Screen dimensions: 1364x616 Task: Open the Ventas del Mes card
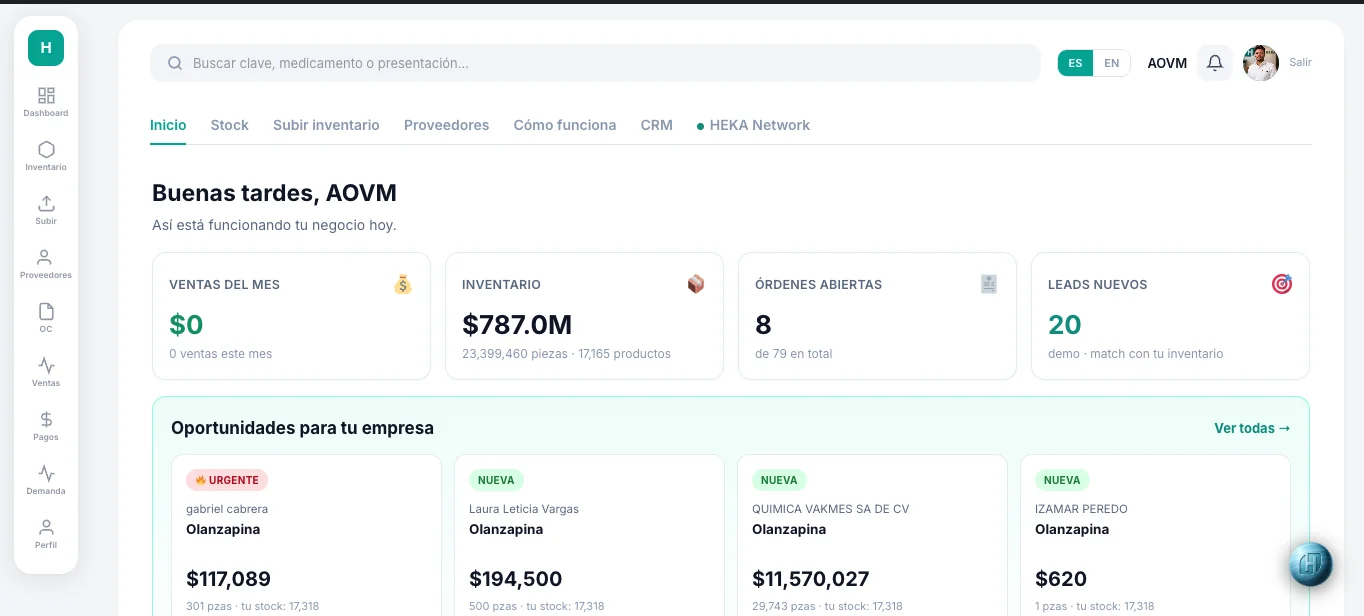[291, 316]
